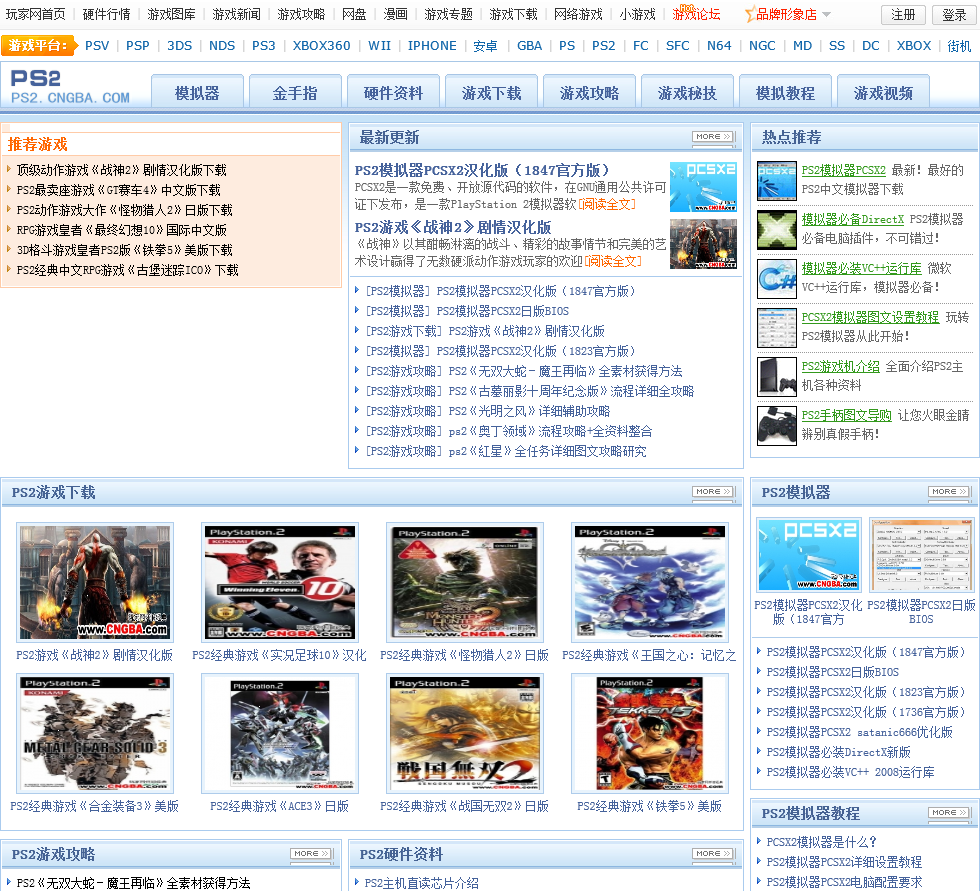The width and height of the screenshot is (980, 891).
Task: Open the PCSX2 logo thumbnail in PS2模拟器
Action: point(809,555)
